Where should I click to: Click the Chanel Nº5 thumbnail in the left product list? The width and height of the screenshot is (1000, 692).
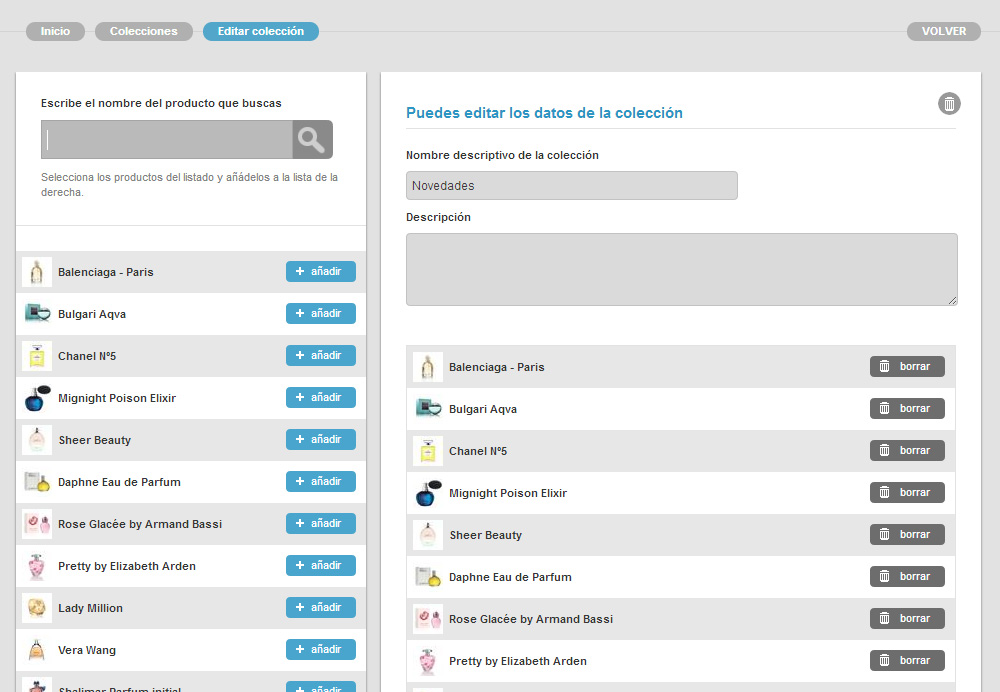[x=37, y=356]
